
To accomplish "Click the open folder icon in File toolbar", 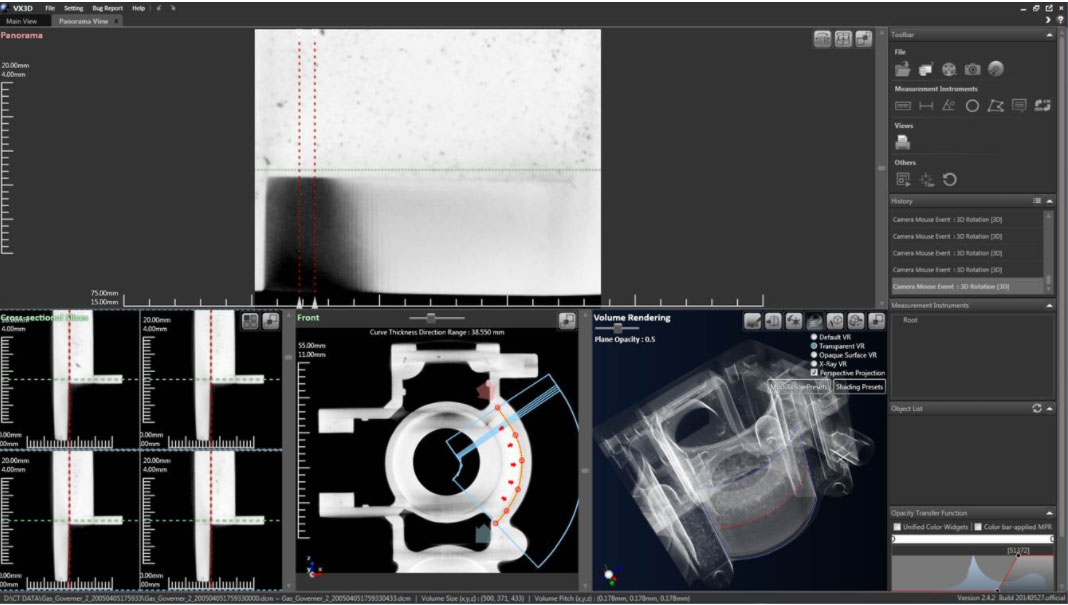I will pyautogui.click(x=902, y=69).
